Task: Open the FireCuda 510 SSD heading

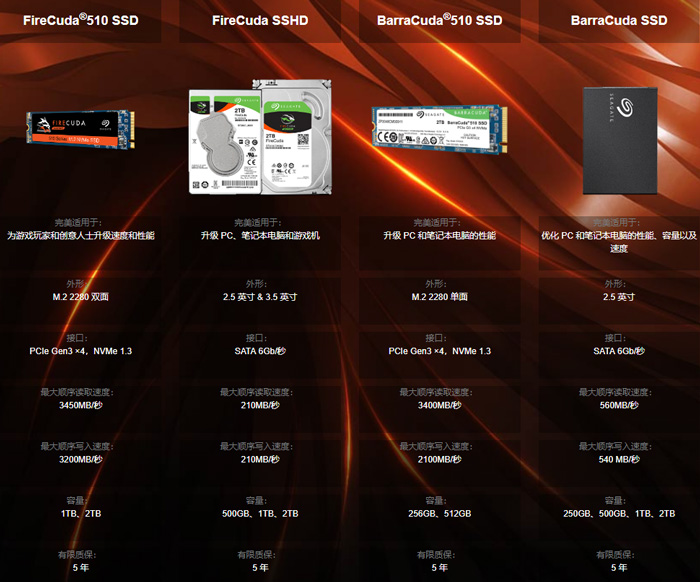Action: pos(81,20)
